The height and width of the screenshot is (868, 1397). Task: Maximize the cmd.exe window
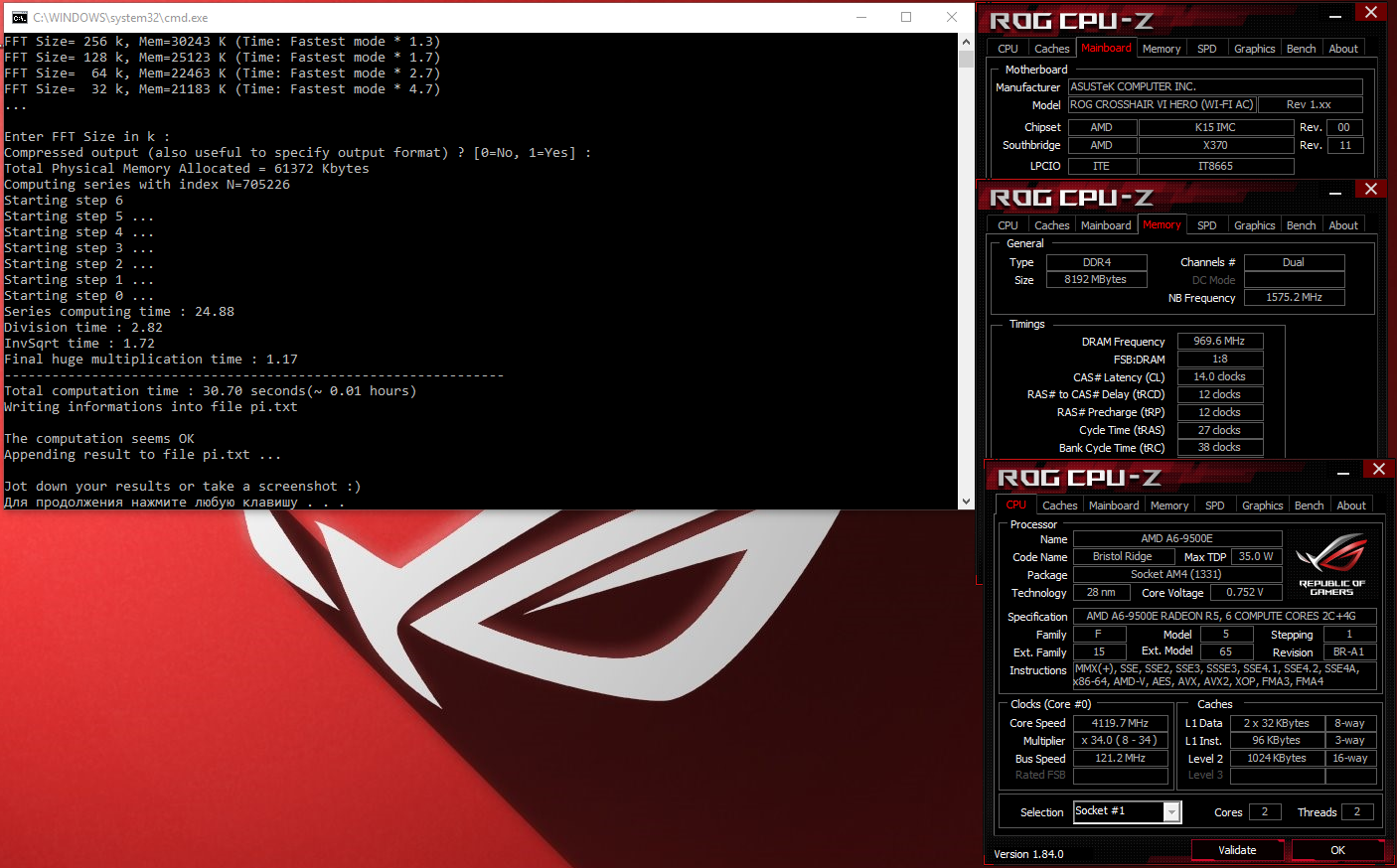(x=905, y=17)
